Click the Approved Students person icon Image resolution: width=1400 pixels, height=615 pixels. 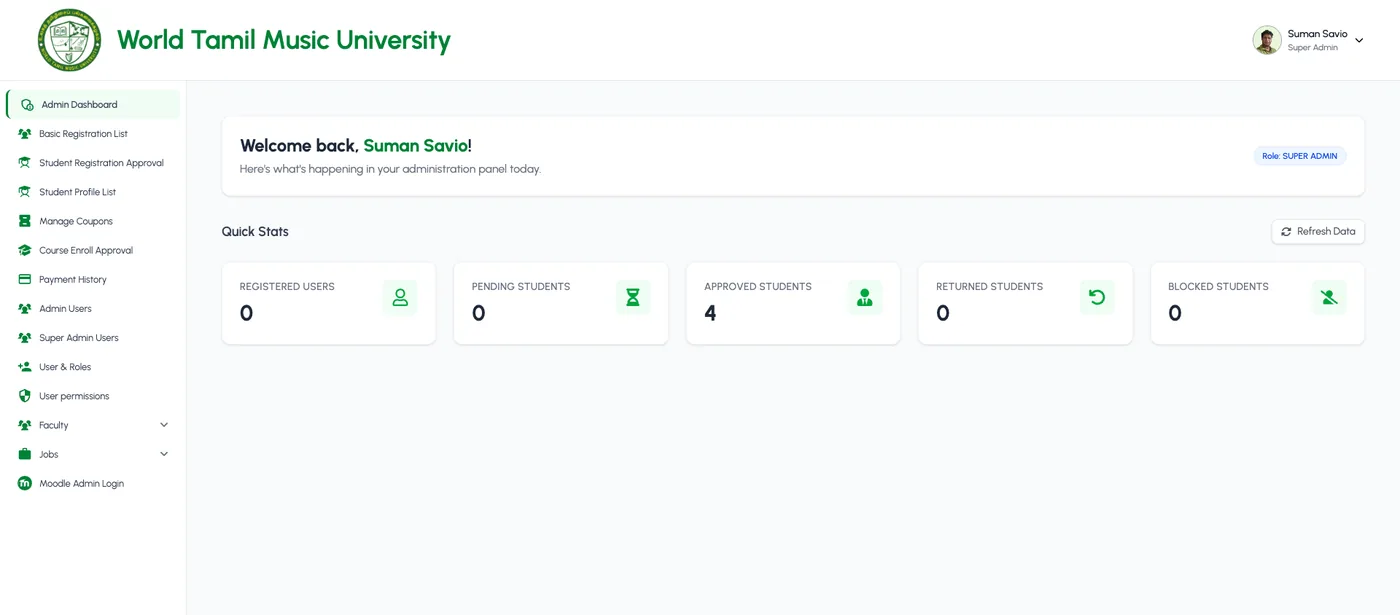tap(865, 297)
